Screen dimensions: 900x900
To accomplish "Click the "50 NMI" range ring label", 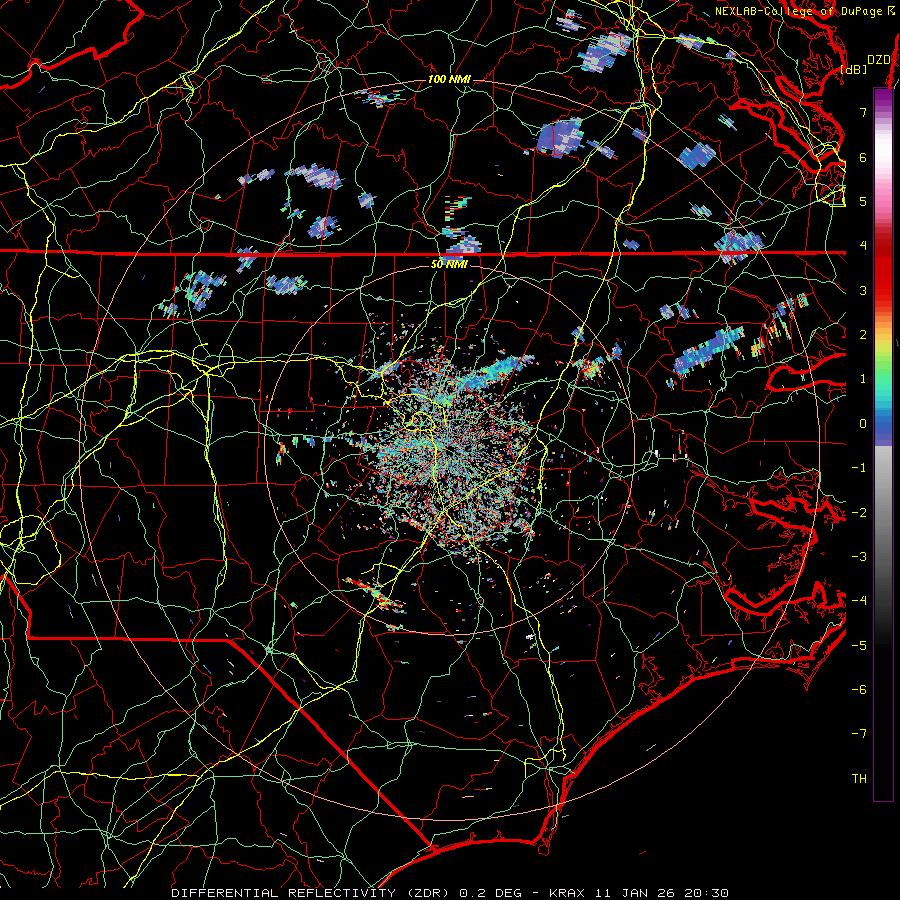I will point(449,264).
